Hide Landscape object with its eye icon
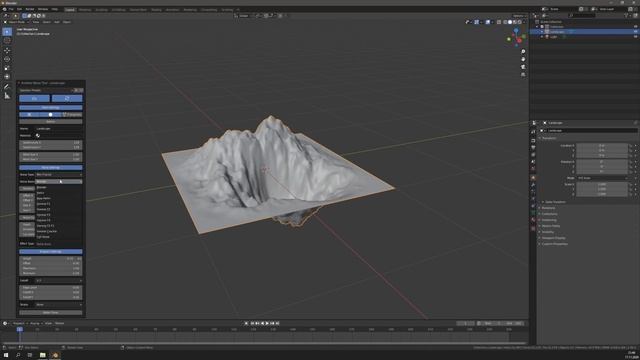The height and width of the screenshot is (360, 640). point(636,31)
